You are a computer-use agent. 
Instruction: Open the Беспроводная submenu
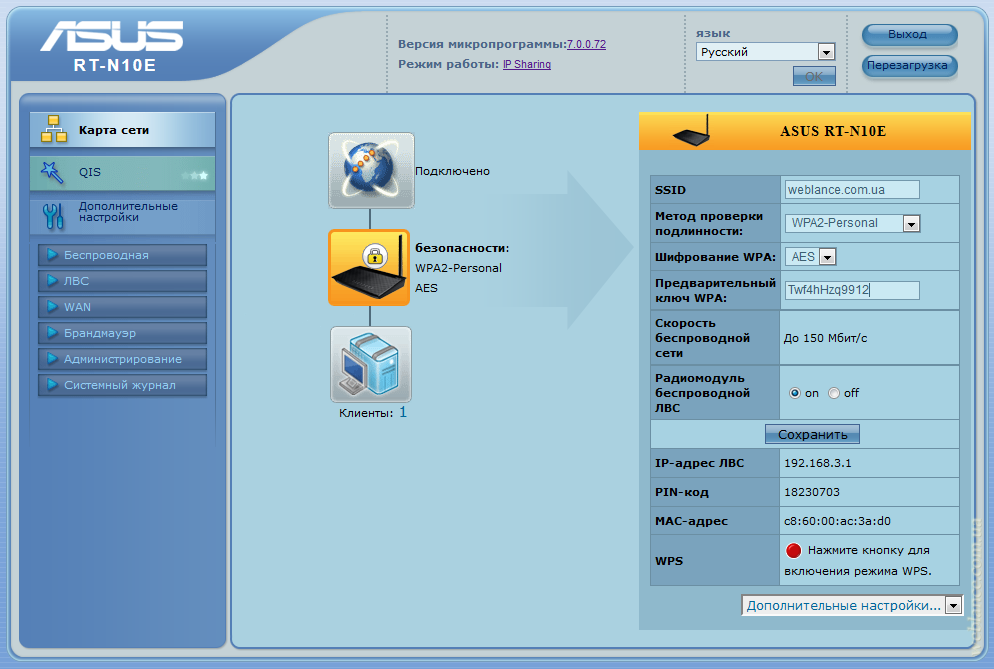pos(122,255)
